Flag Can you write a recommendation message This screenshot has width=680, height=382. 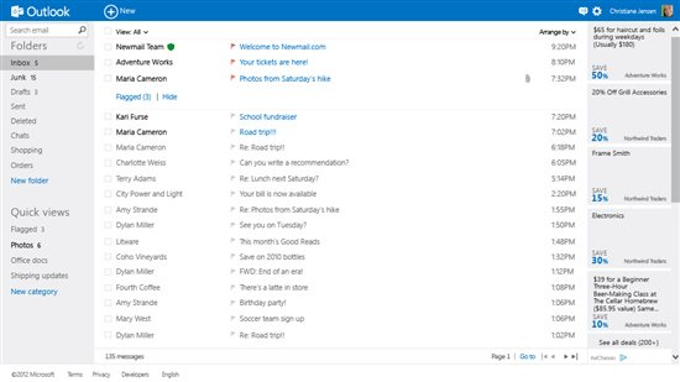[x=232, y=163]
